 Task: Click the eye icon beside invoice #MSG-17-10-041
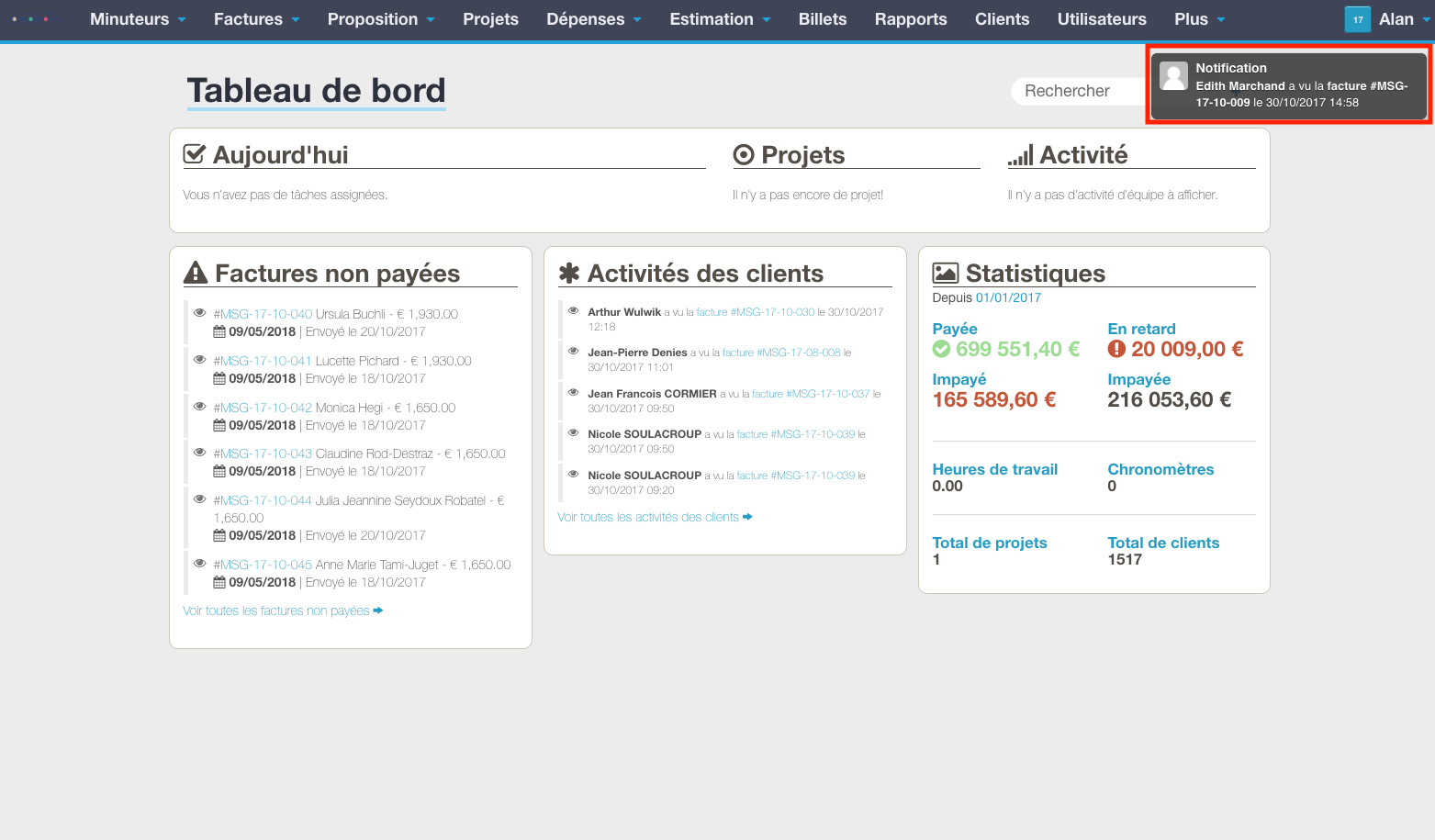point(199,360)
